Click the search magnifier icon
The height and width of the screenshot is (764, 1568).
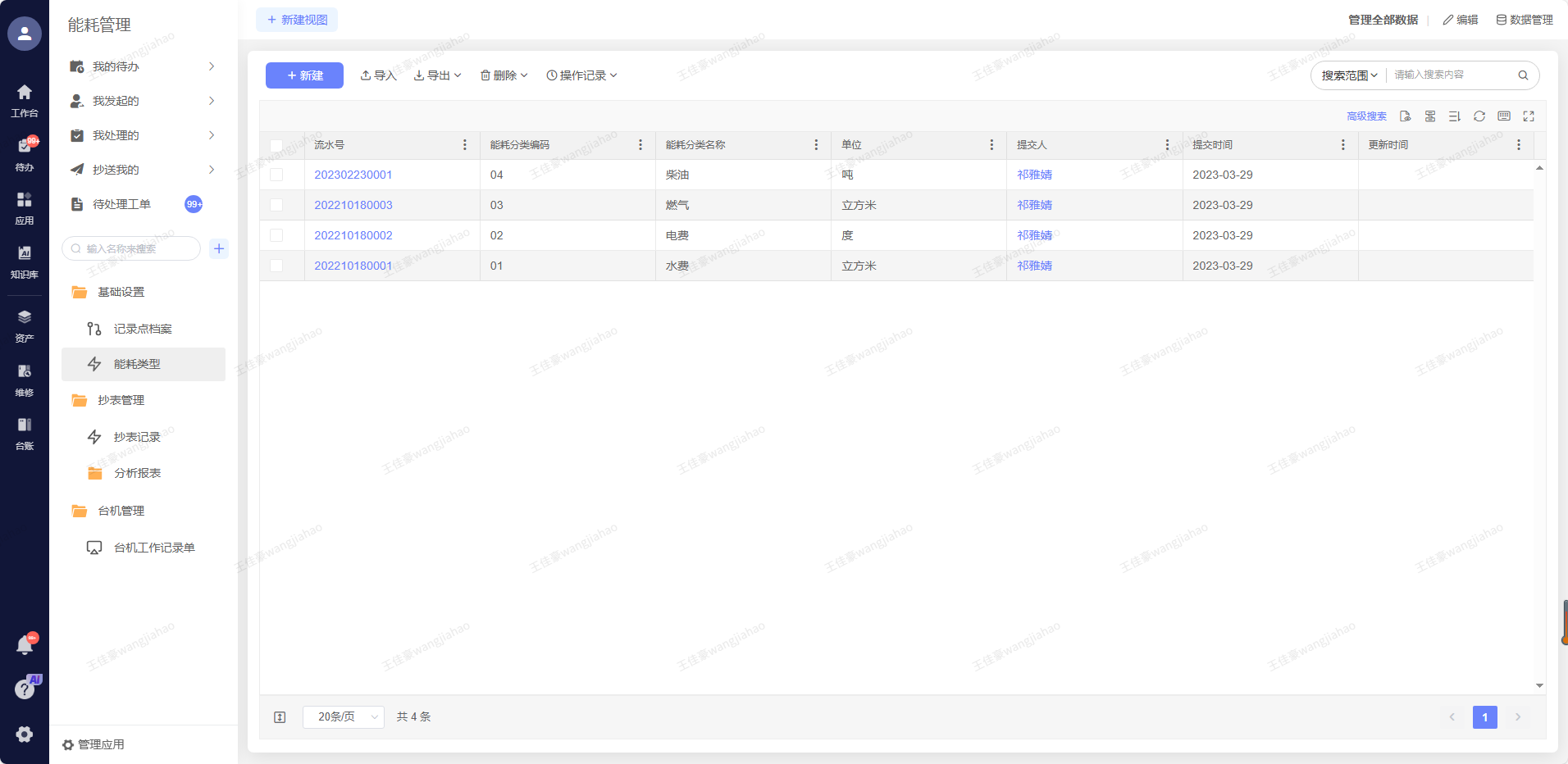(1523, 75)
